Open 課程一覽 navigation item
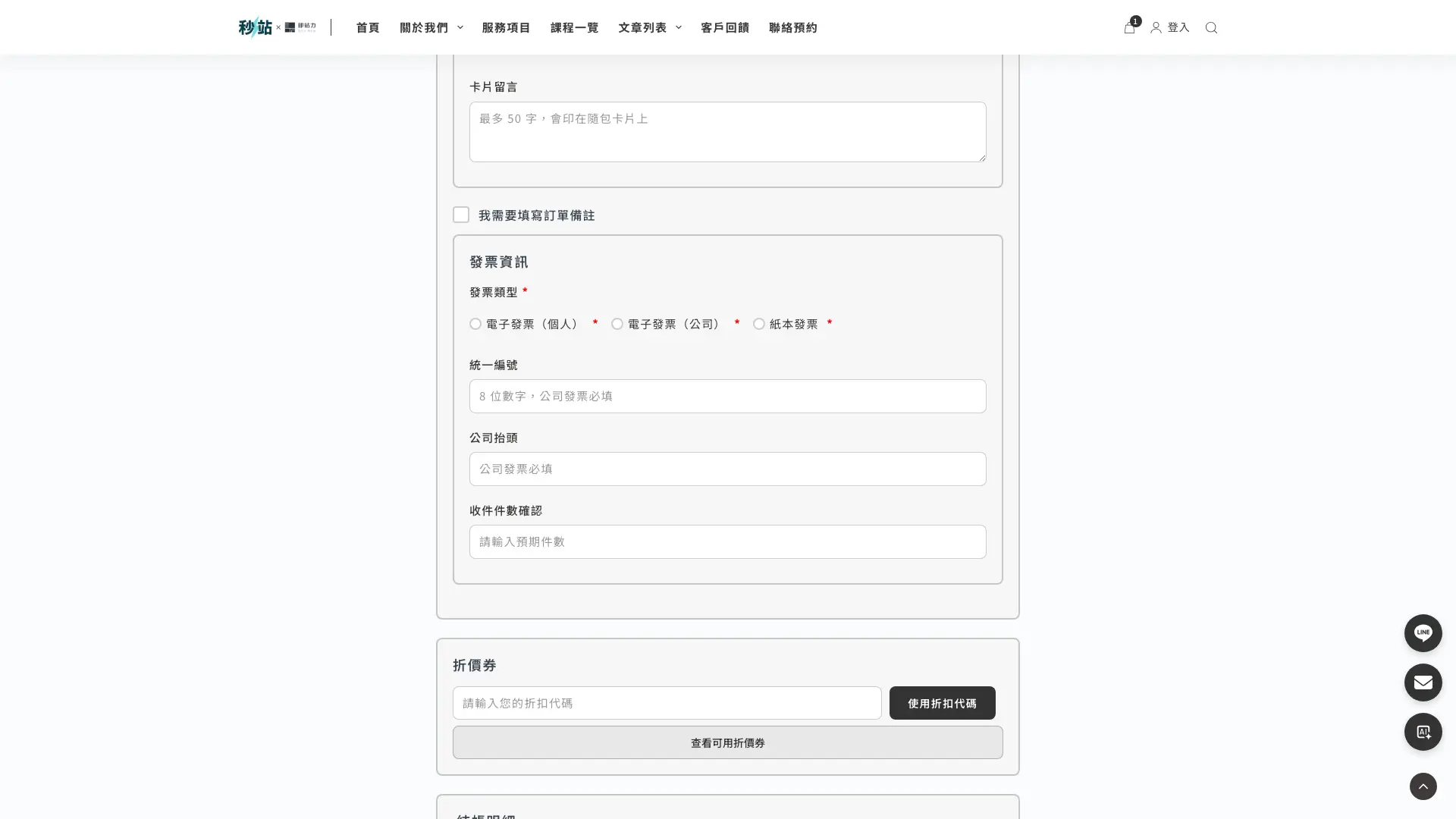The width and height of the screenshot is (1456, 819). click(x=574, y=27)
